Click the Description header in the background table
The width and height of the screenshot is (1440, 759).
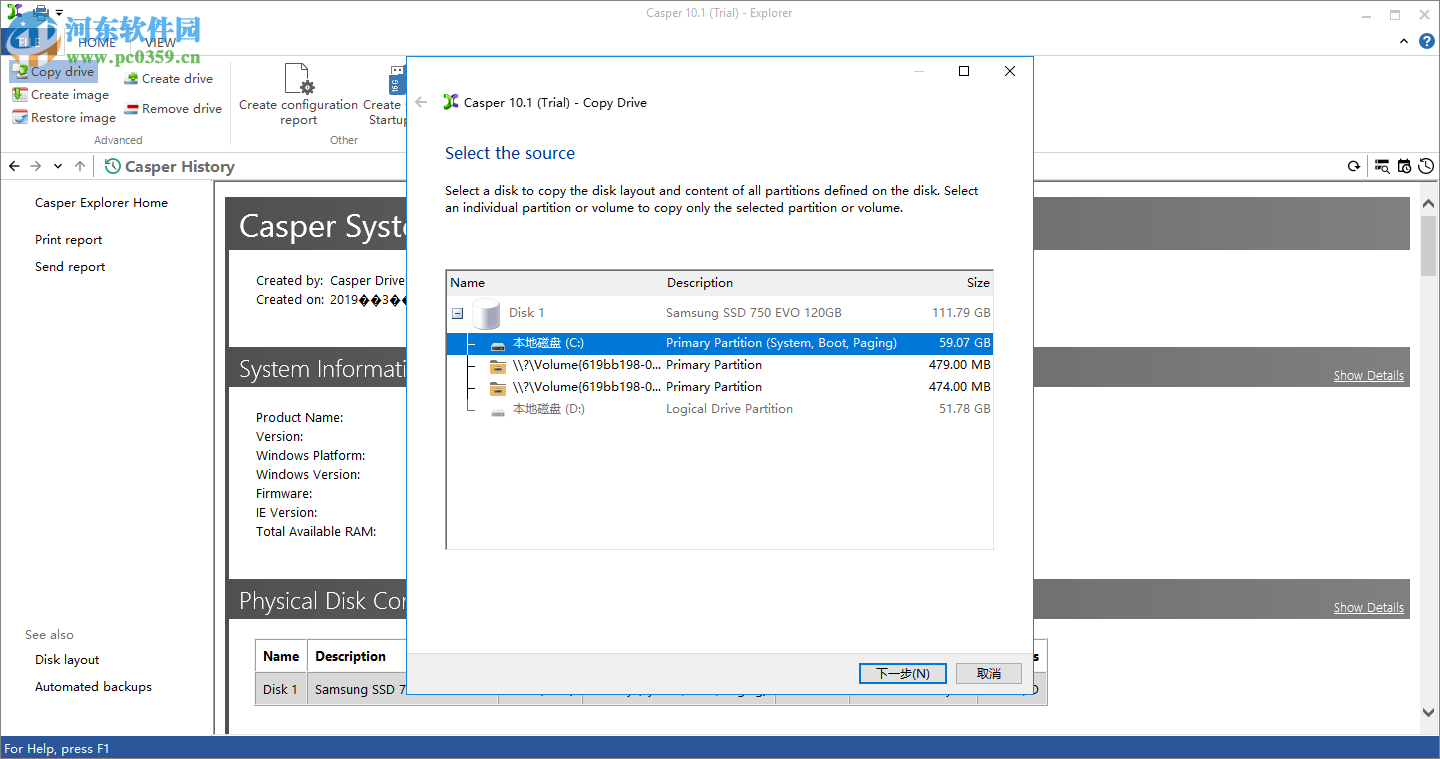(x=350, y=657)
